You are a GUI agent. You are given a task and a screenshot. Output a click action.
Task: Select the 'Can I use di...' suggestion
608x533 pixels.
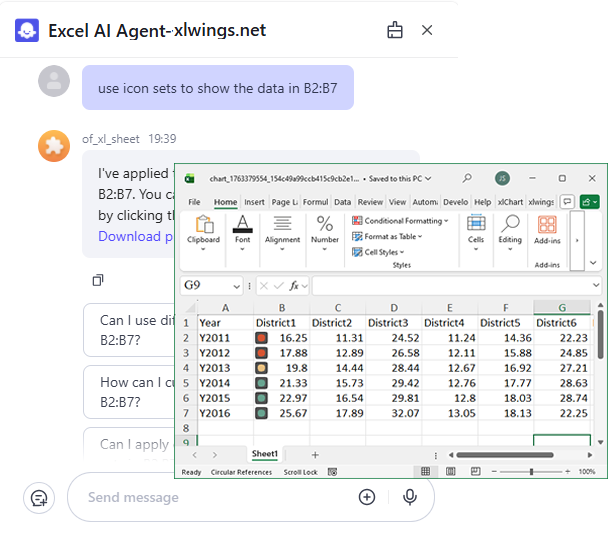pyautogui.click(x=129, y=330)
